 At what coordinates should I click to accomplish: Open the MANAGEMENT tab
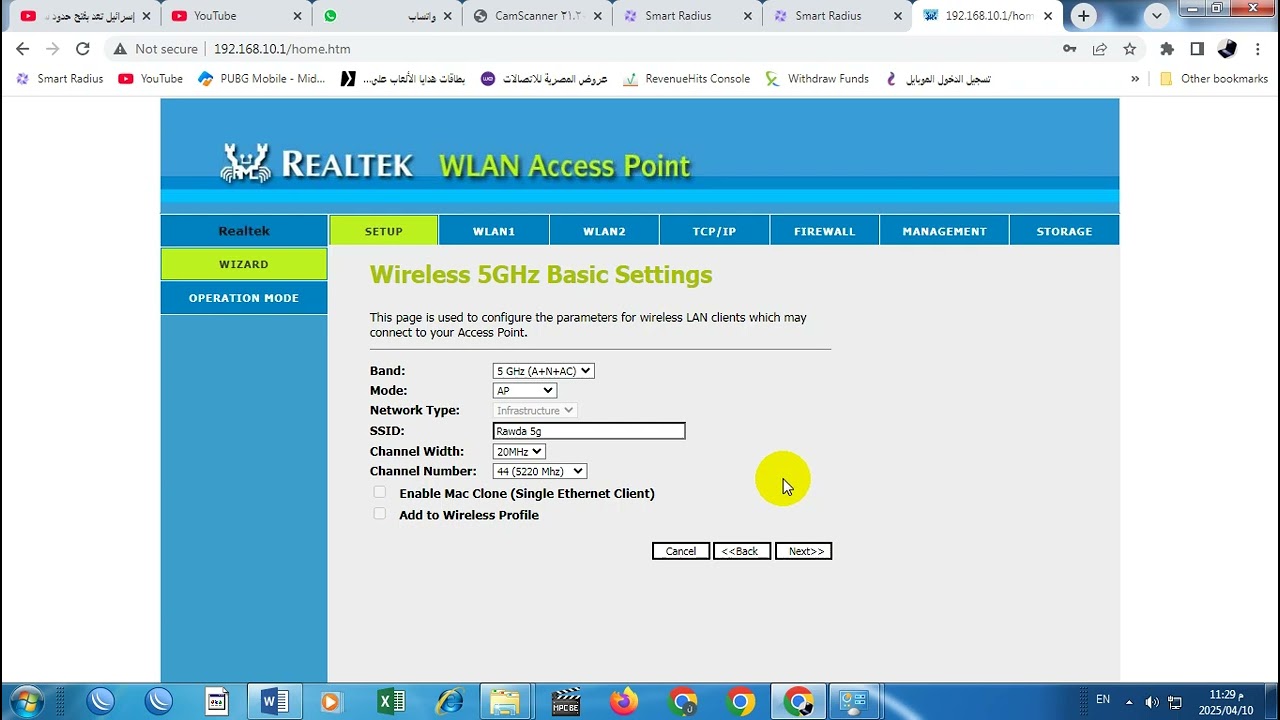[944, 231]
